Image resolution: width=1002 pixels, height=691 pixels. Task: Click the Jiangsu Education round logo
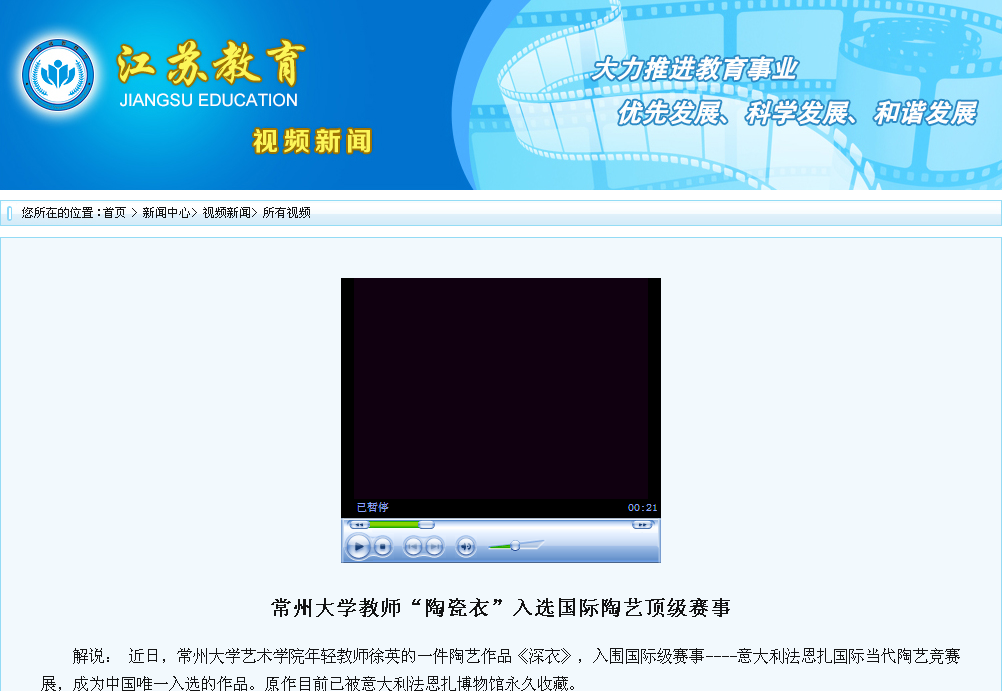point(58,76)
